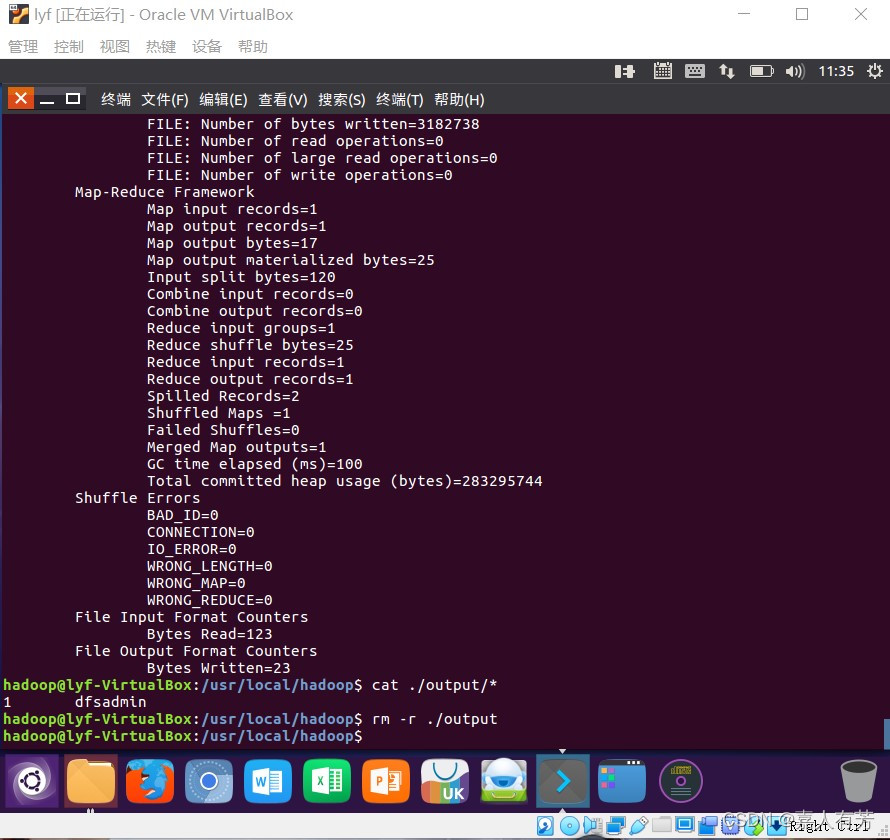The image size is (890, 840).
Task: Open terminal 编辑(E) menu
Action: (223, 100)
